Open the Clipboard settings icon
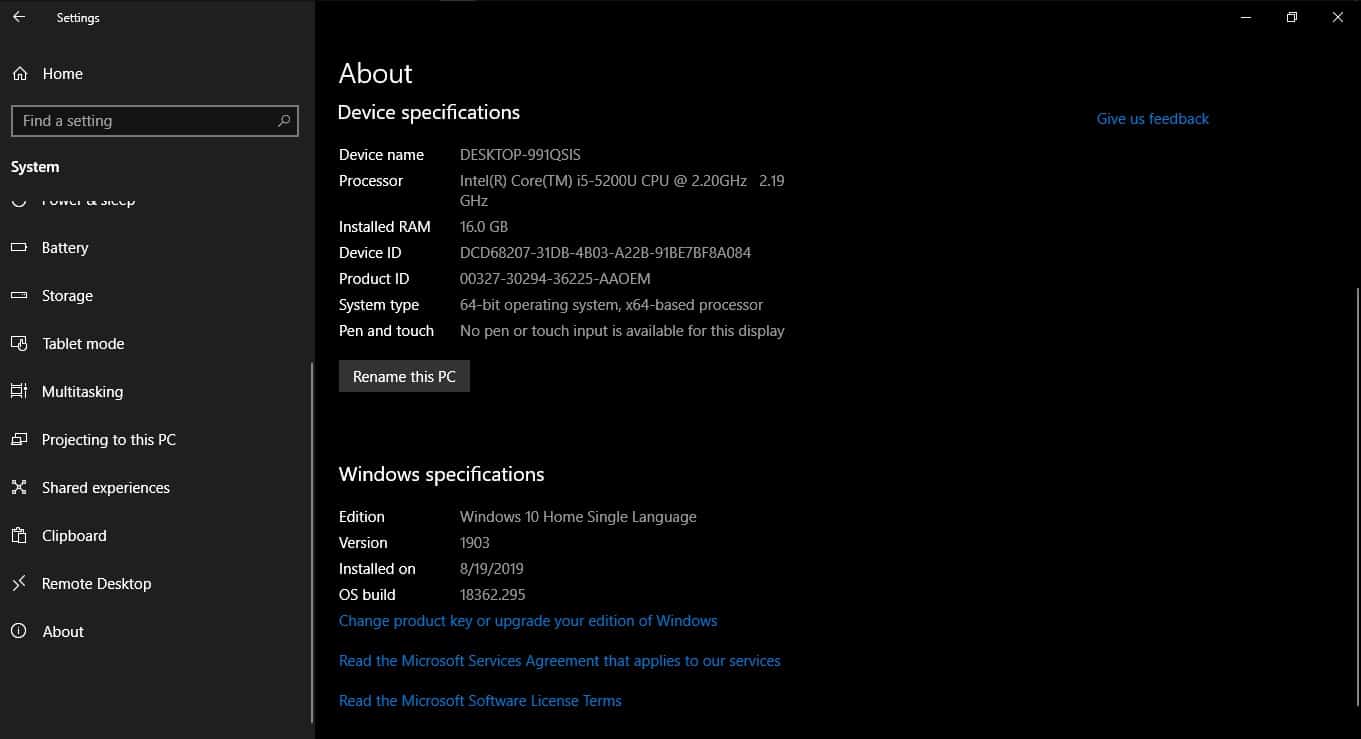The width and height of the screenshot is (1361, 739). [19, 536]
